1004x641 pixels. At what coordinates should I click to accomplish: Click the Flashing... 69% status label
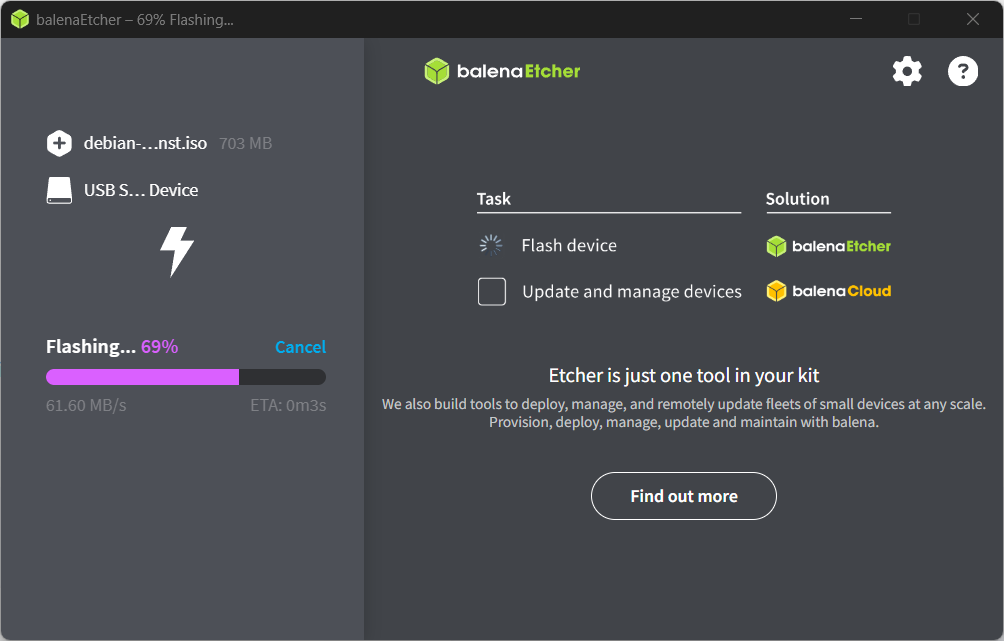112,347
